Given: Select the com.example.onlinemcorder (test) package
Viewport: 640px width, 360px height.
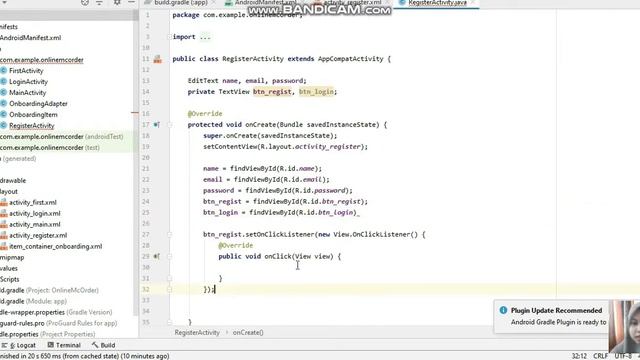Looking at the screenshot, I should tap(50, 147).
